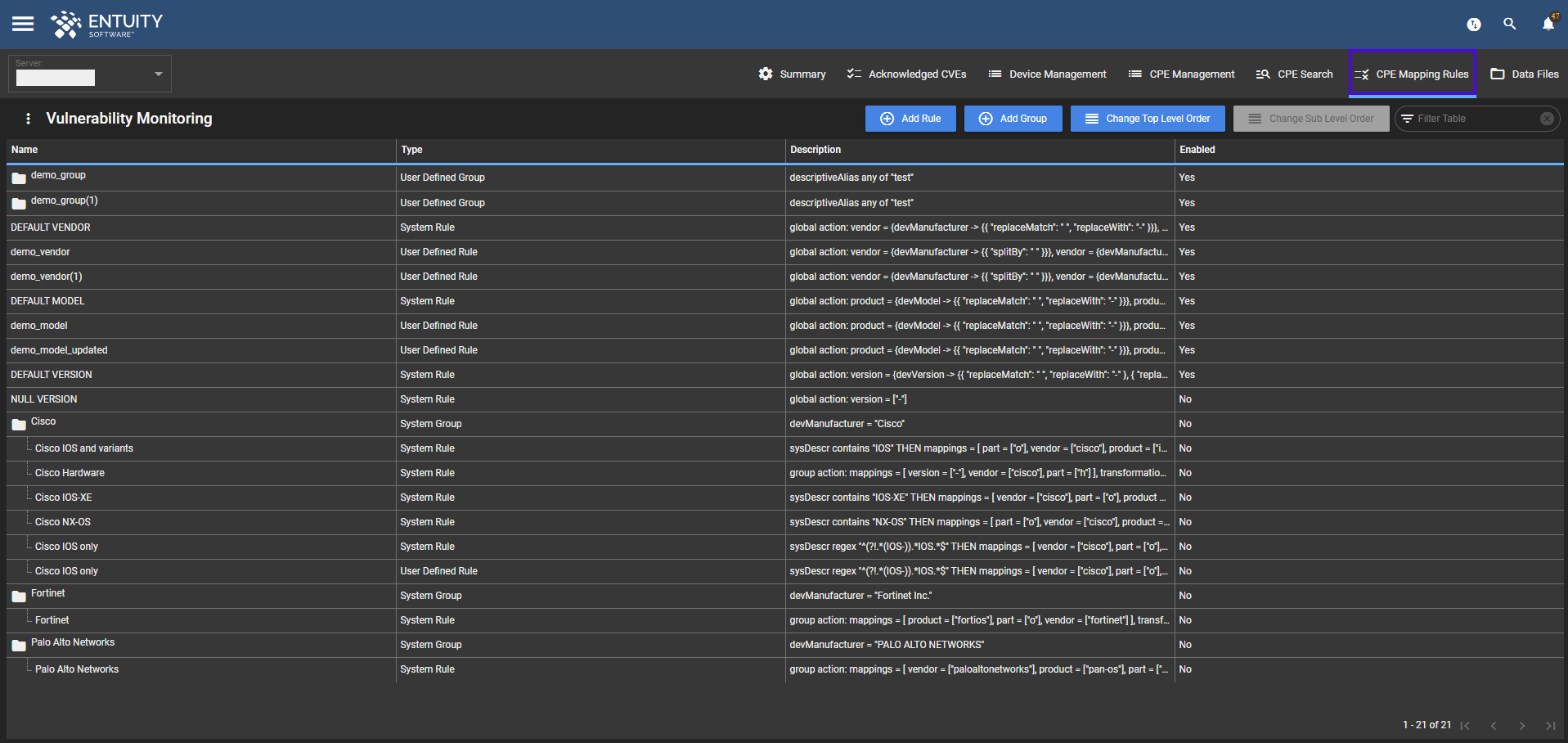Switch to the CPE Management tab
This screenshot has height=743, width=1568.
click(1181, 74)
